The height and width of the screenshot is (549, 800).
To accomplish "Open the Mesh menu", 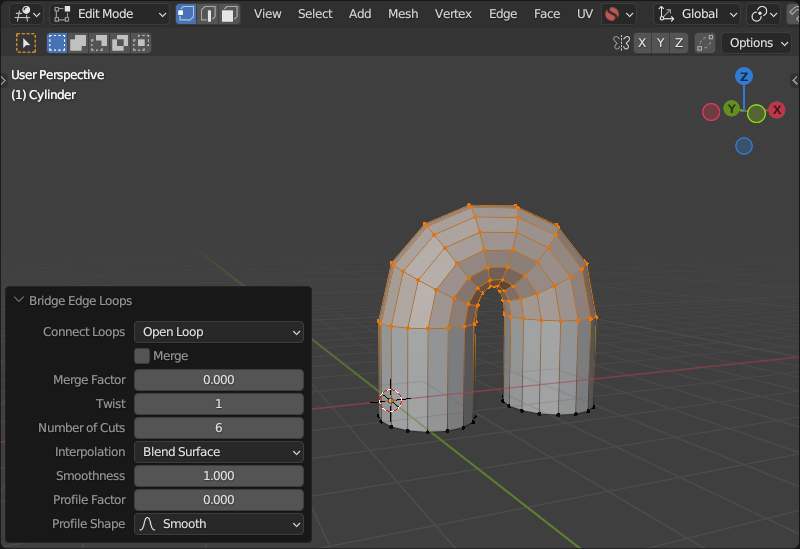I will point(403,14).
